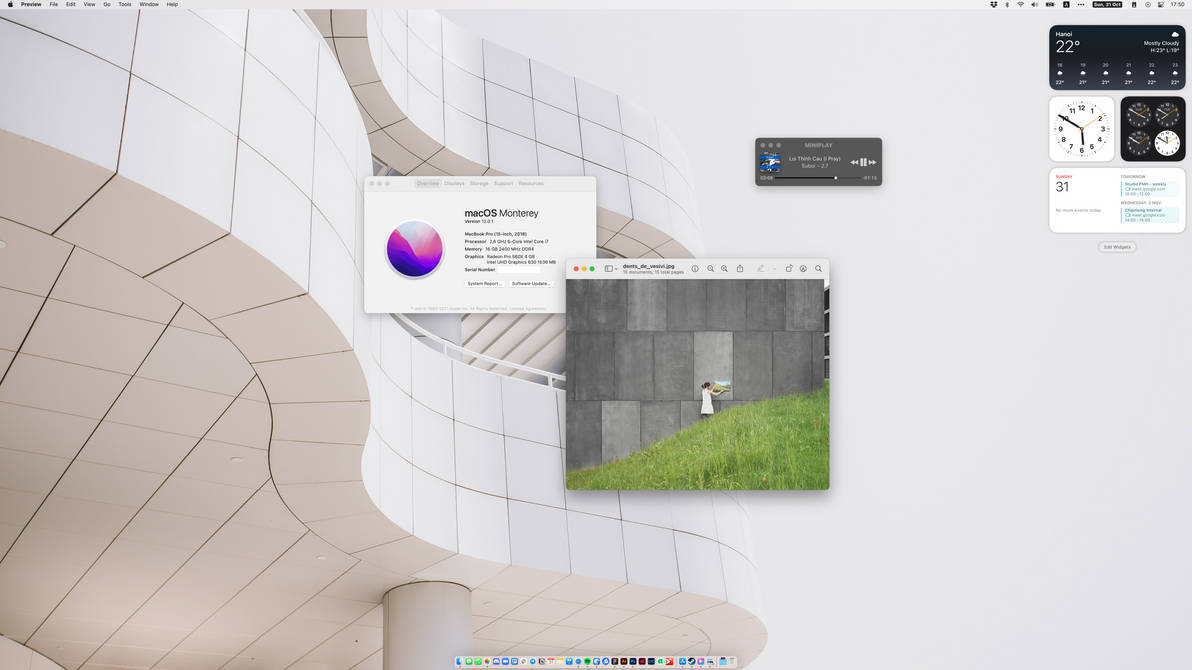Open the Edit menu

pos(71,5)
